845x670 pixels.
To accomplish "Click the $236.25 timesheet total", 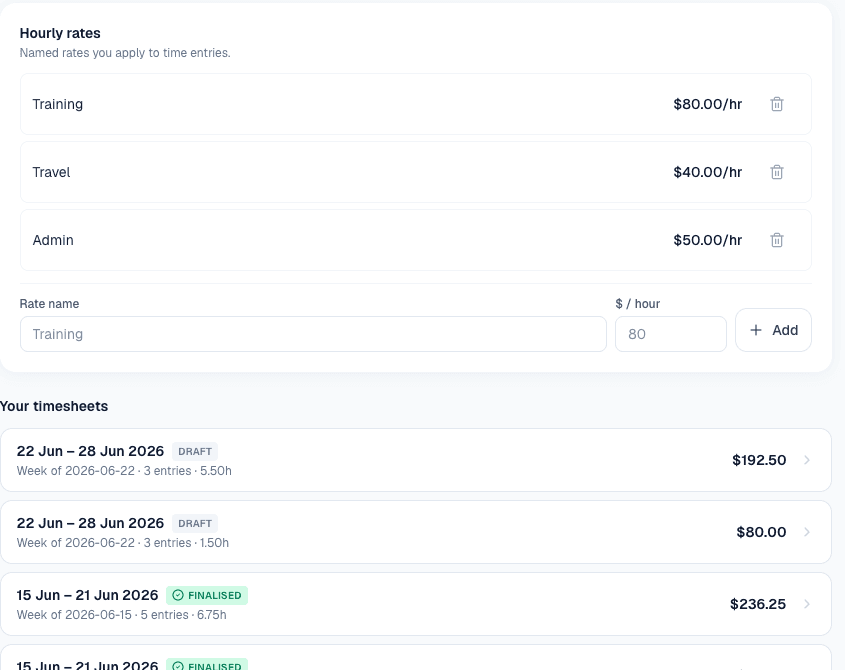I will (758, 604).
